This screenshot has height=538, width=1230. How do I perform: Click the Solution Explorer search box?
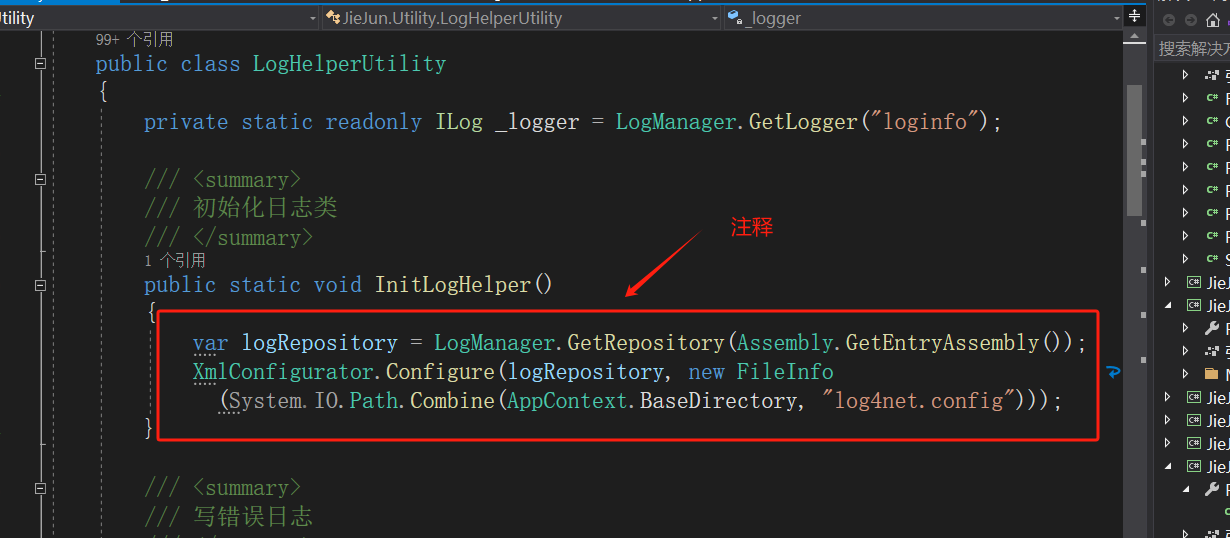[x=1192, y=48]
